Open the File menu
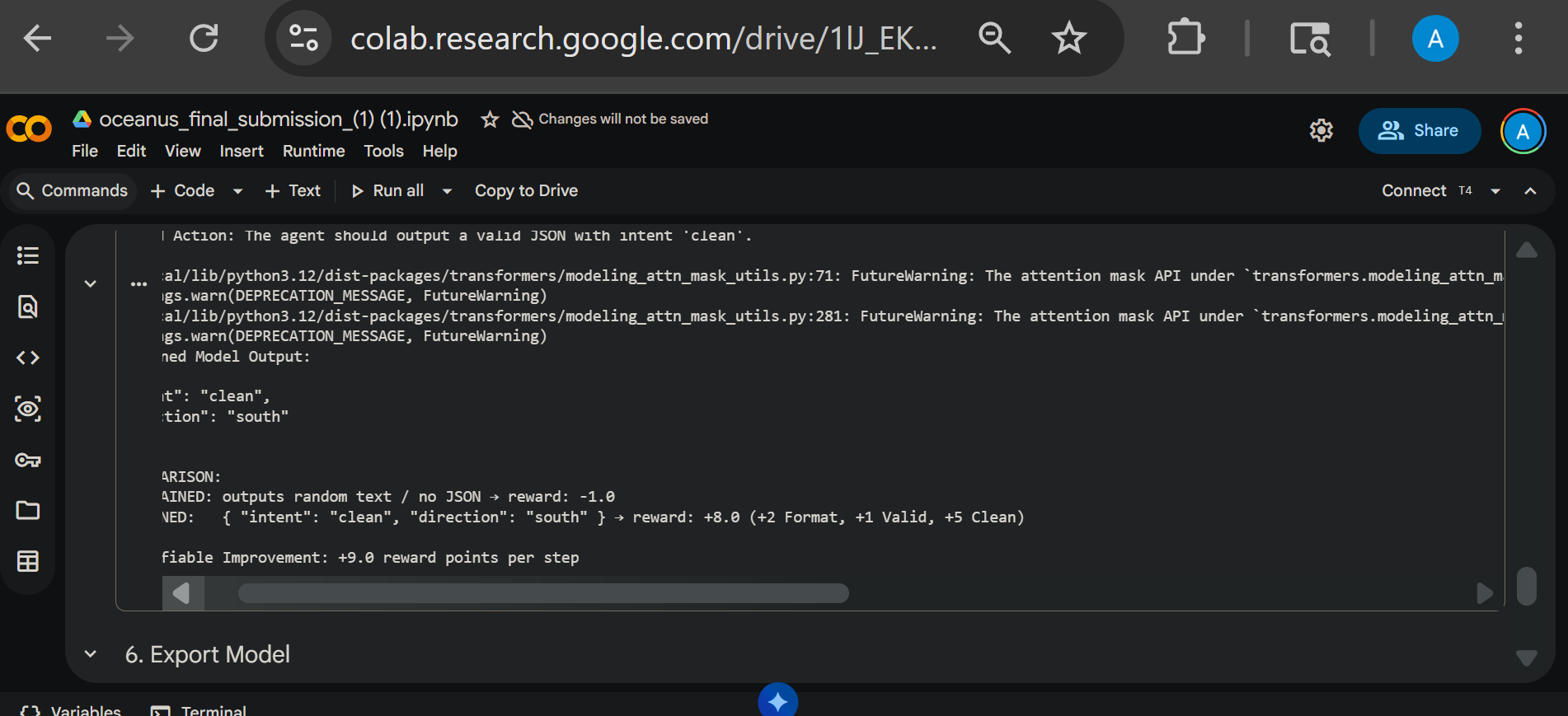 click(x=85, y=151)
